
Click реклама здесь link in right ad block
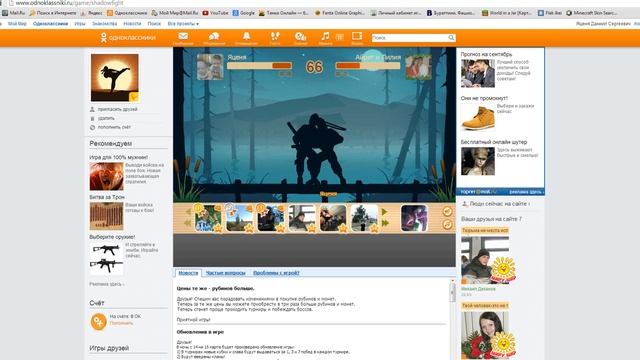pyautogui.click(x=526, y=192)
